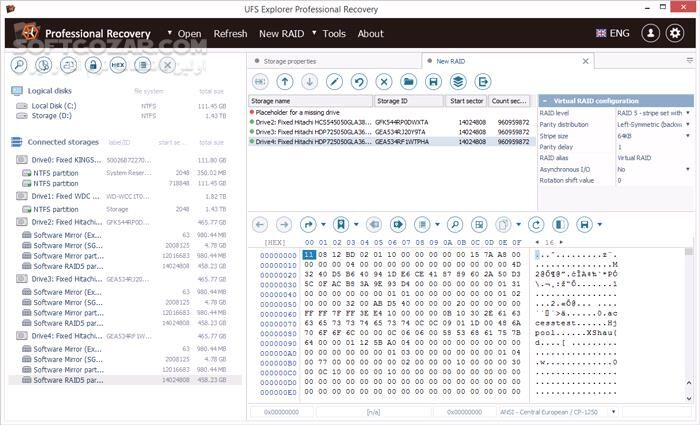Click the stacked layers build RAID icon
This screenshot has height=425, width=700.
click(x=458, y=81)
